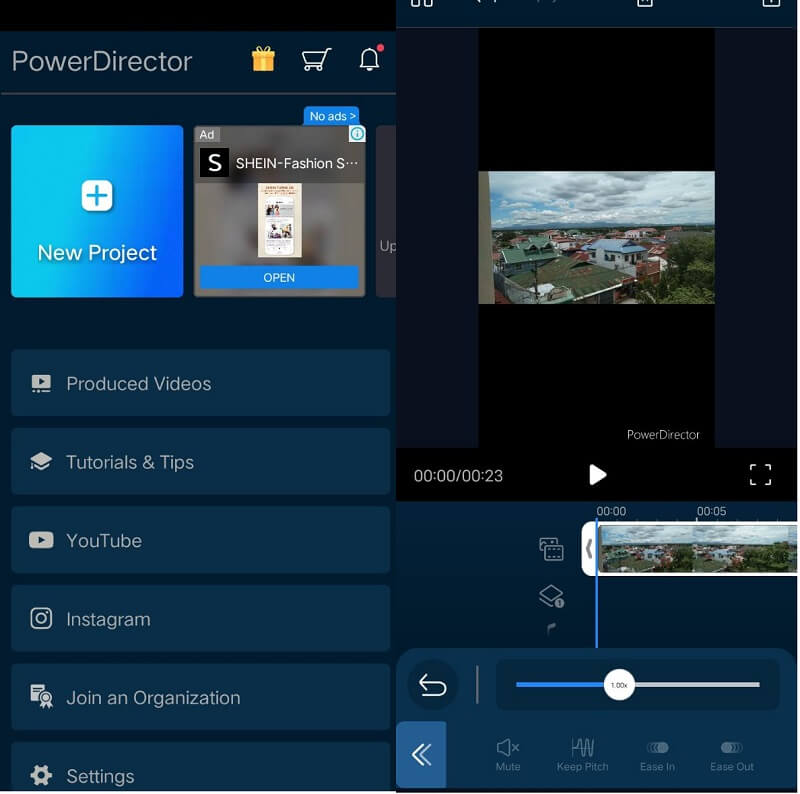Enter fullscreen preview mode

point(760,475)
